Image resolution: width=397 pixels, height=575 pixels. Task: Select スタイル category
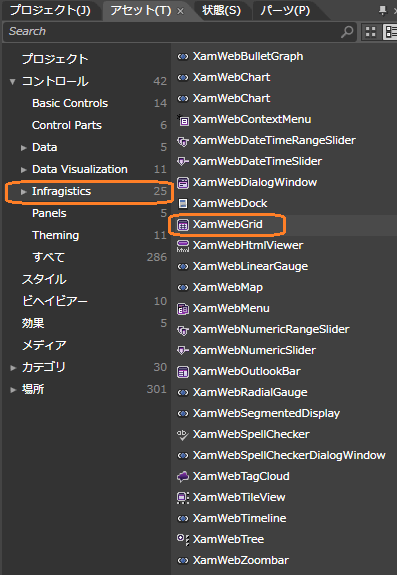tap(44, 279)
